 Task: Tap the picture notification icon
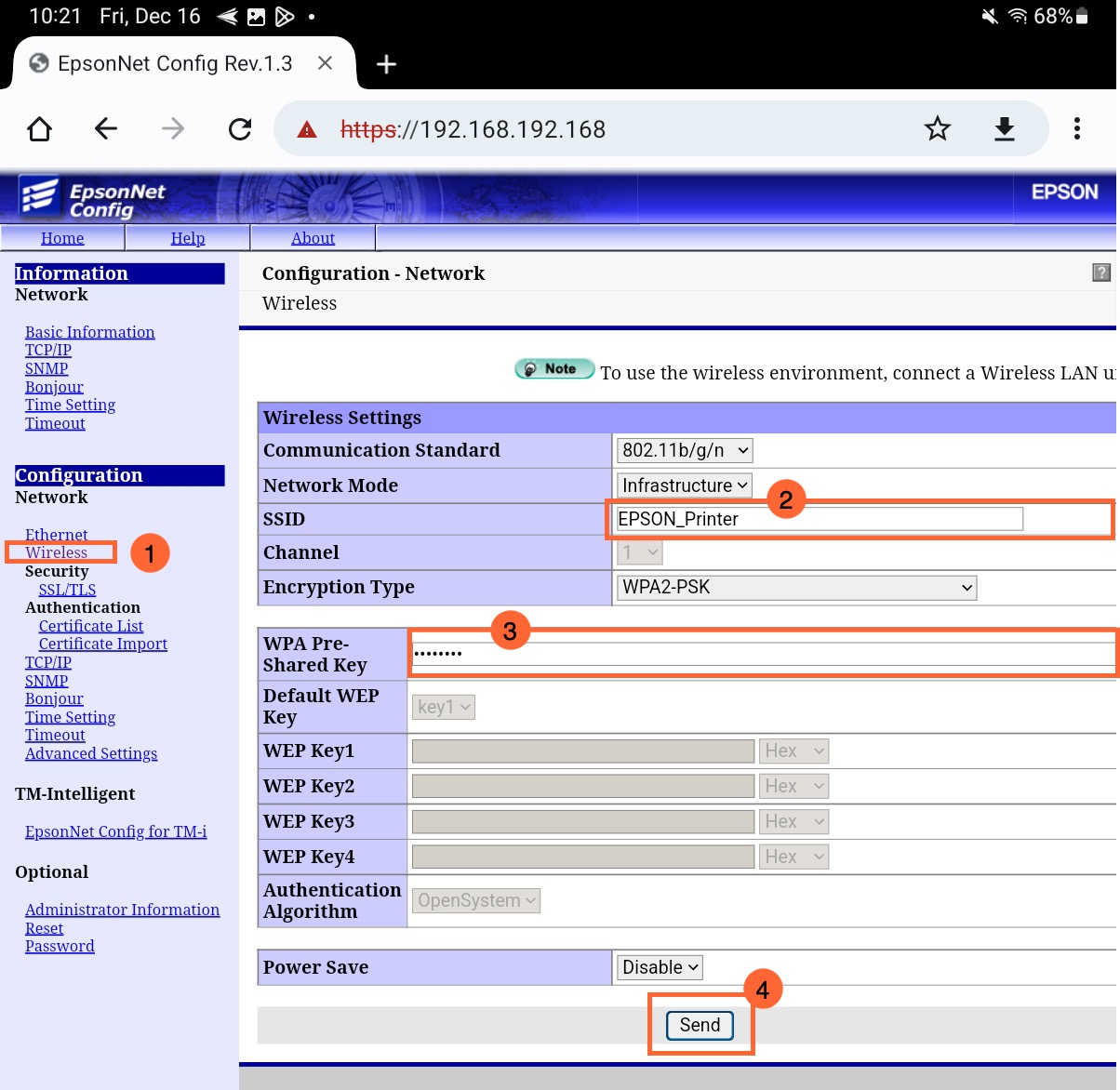(256, 16)
